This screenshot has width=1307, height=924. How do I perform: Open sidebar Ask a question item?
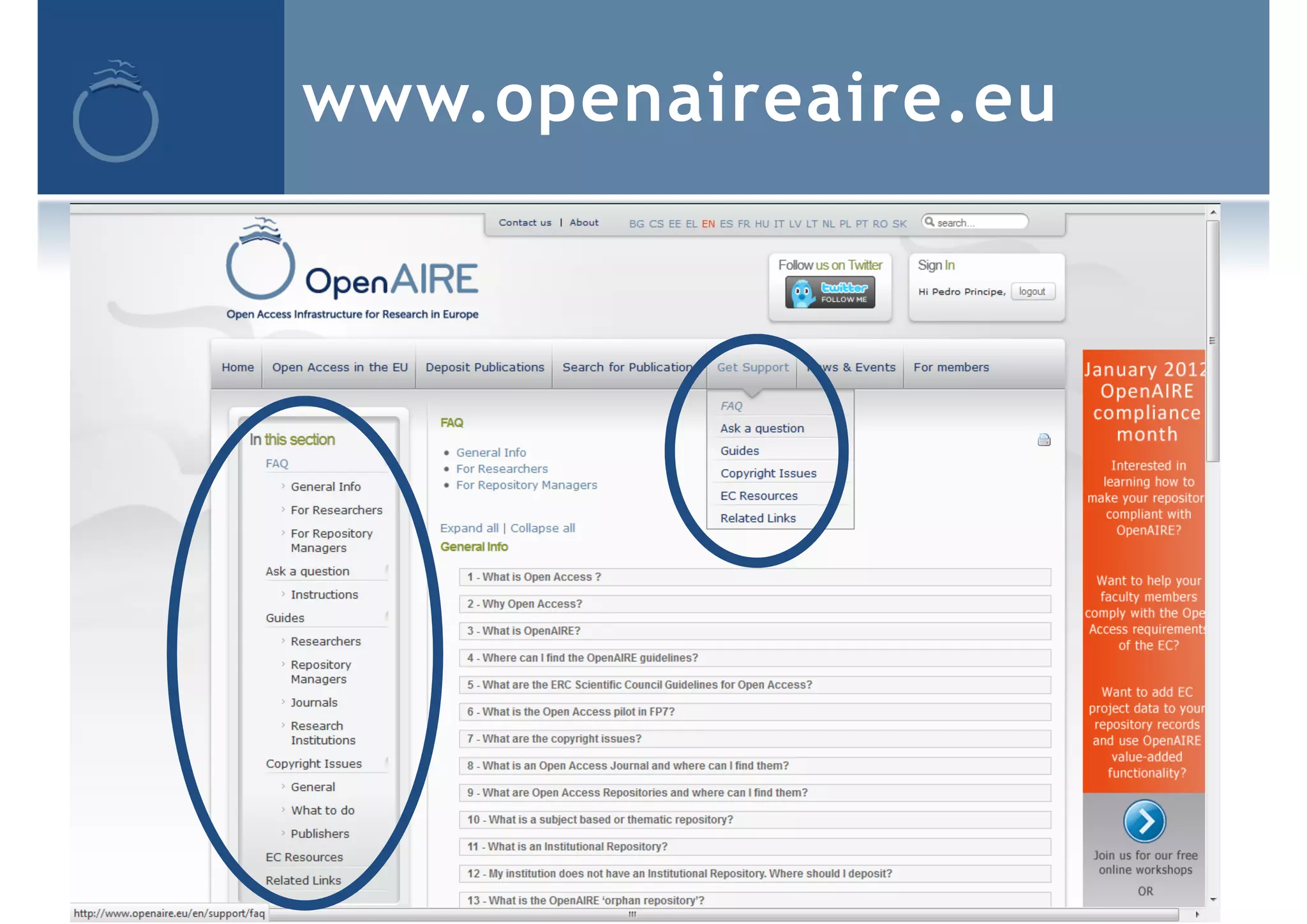(x=308, y=572)
